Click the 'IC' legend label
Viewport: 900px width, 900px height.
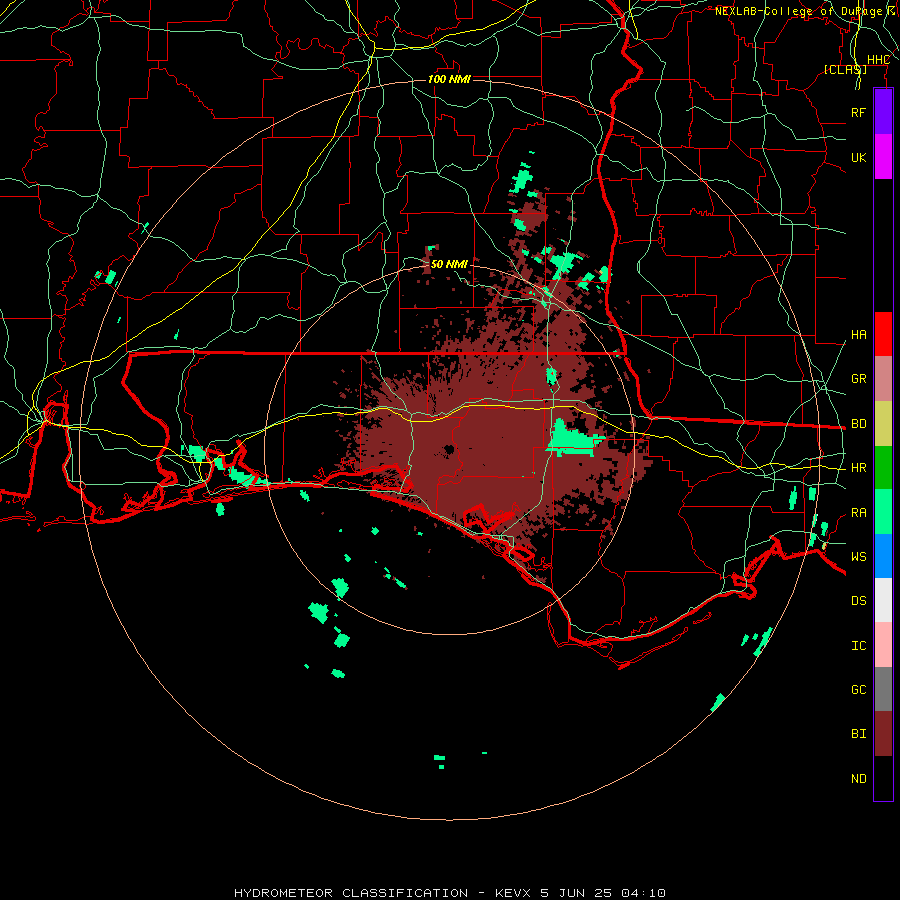(858, 646)
